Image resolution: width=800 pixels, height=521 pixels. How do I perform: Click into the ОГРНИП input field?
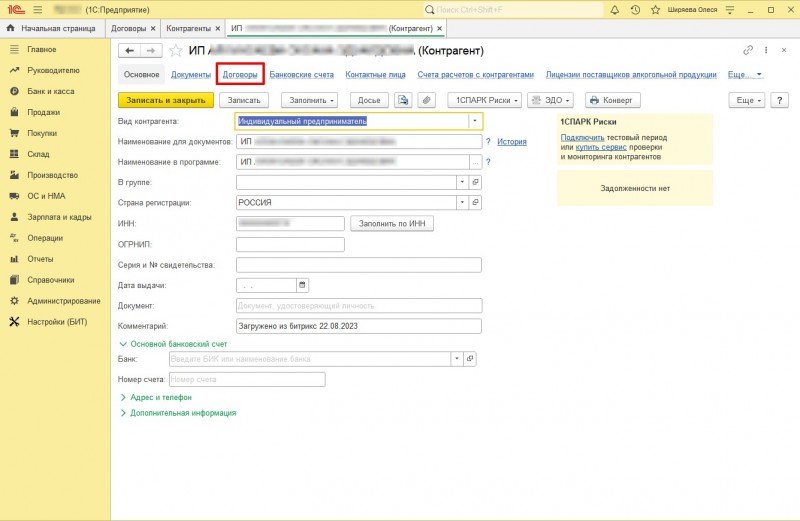pyautogui.click(x=290, y=244)
